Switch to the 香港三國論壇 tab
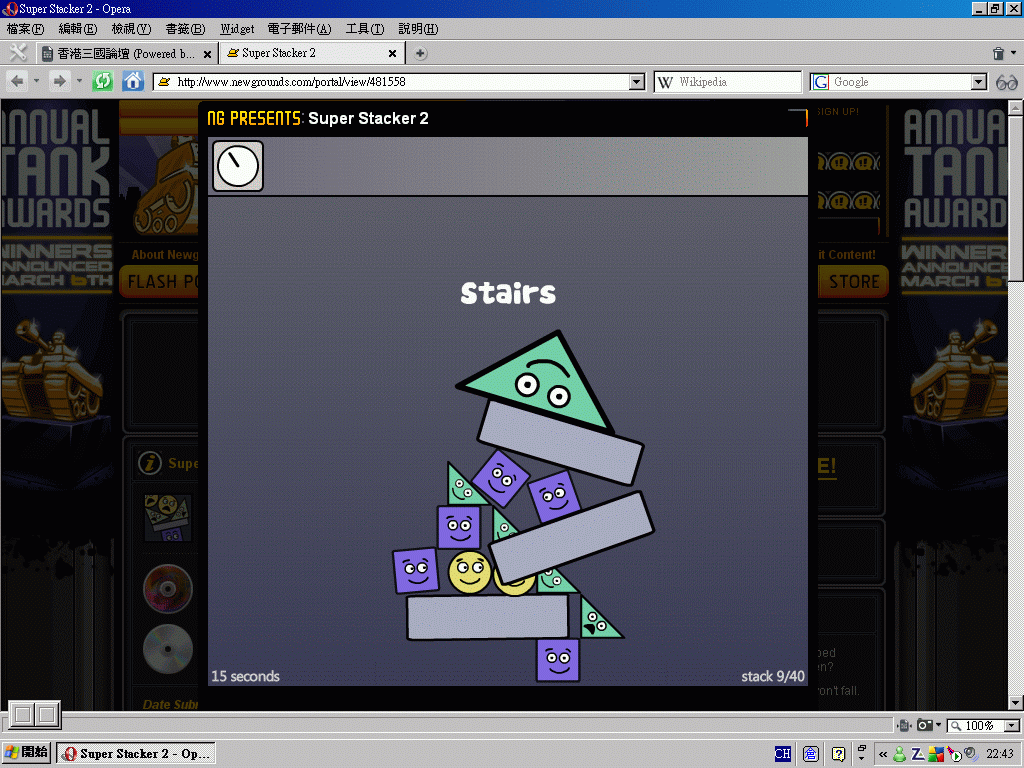The height and width of the screenshot is (768, 1024). [x=126, y=54]
